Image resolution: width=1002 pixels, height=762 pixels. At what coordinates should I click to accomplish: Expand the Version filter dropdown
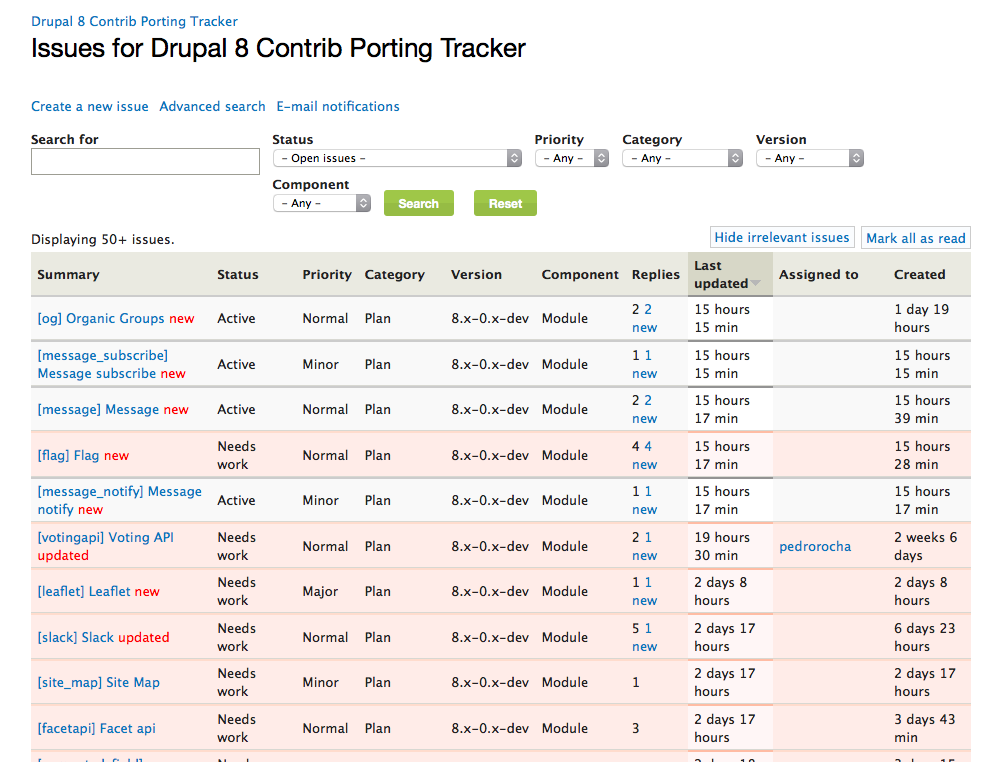click(809, 158)
